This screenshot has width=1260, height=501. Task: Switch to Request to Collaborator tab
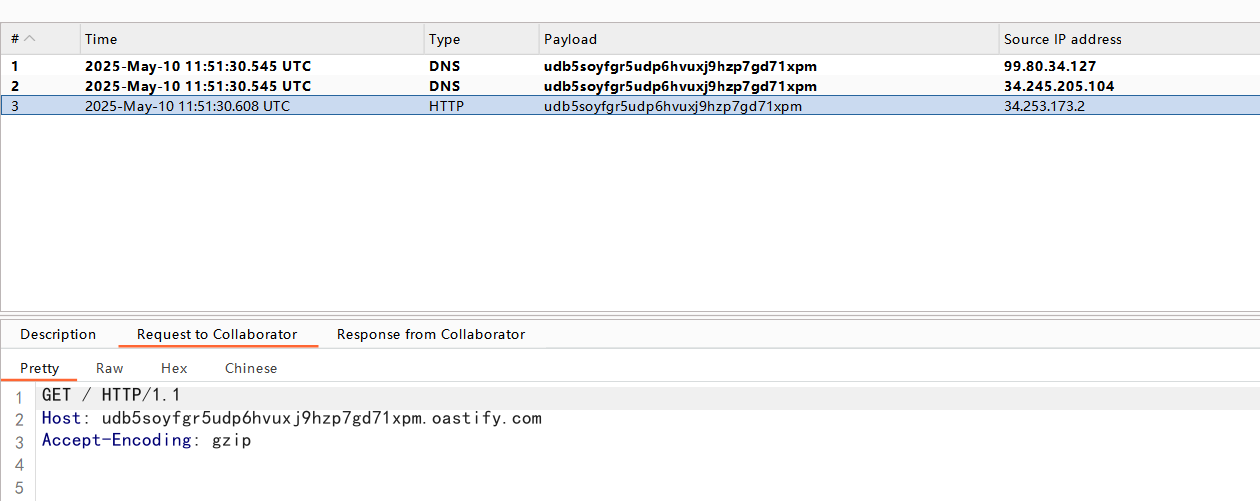[x=217, y=334]
